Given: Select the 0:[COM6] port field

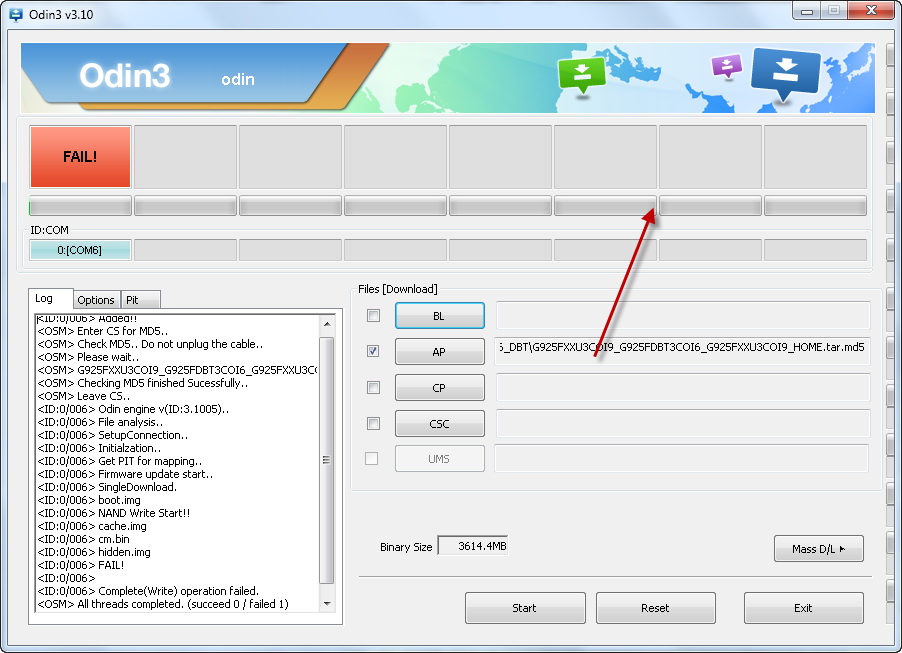Looking at the screenshot, I should tap(80, 250).
